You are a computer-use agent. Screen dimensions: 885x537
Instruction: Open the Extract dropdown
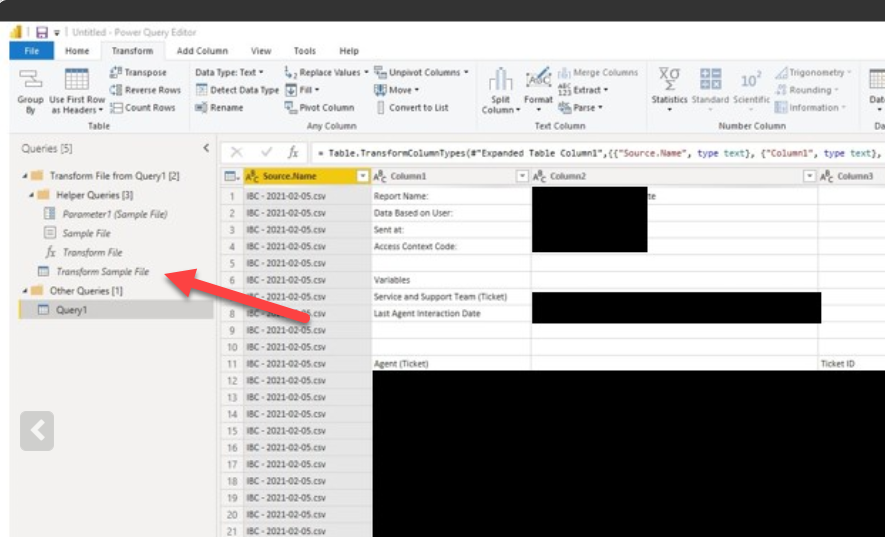[x=583, y=90]
